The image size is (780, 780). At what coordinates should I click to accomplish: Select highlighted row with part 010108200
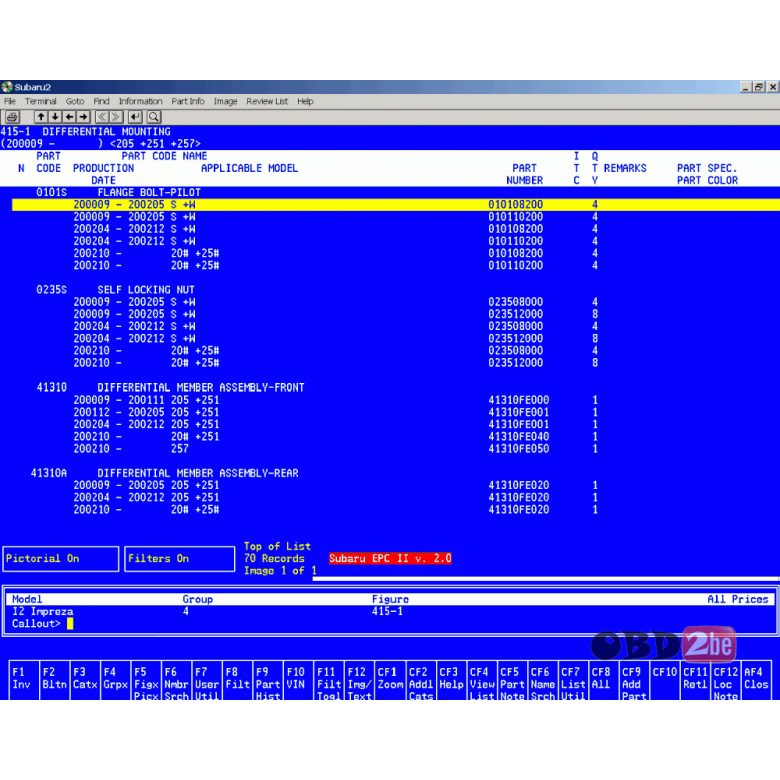pos(396,205)
